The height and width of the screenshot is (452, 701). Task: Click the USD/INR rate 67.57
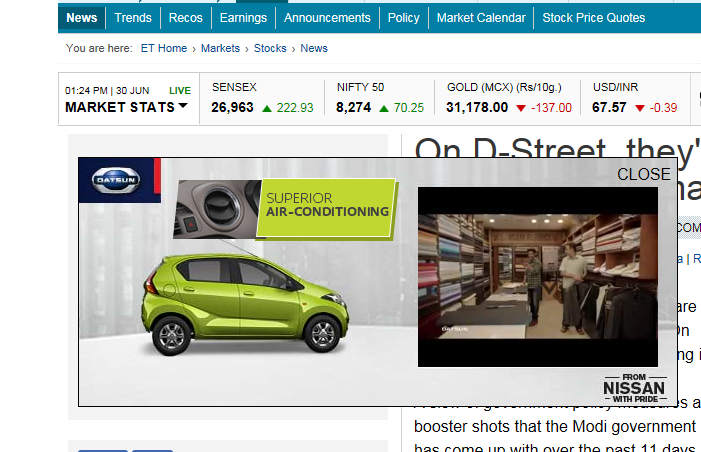(609, 107)
